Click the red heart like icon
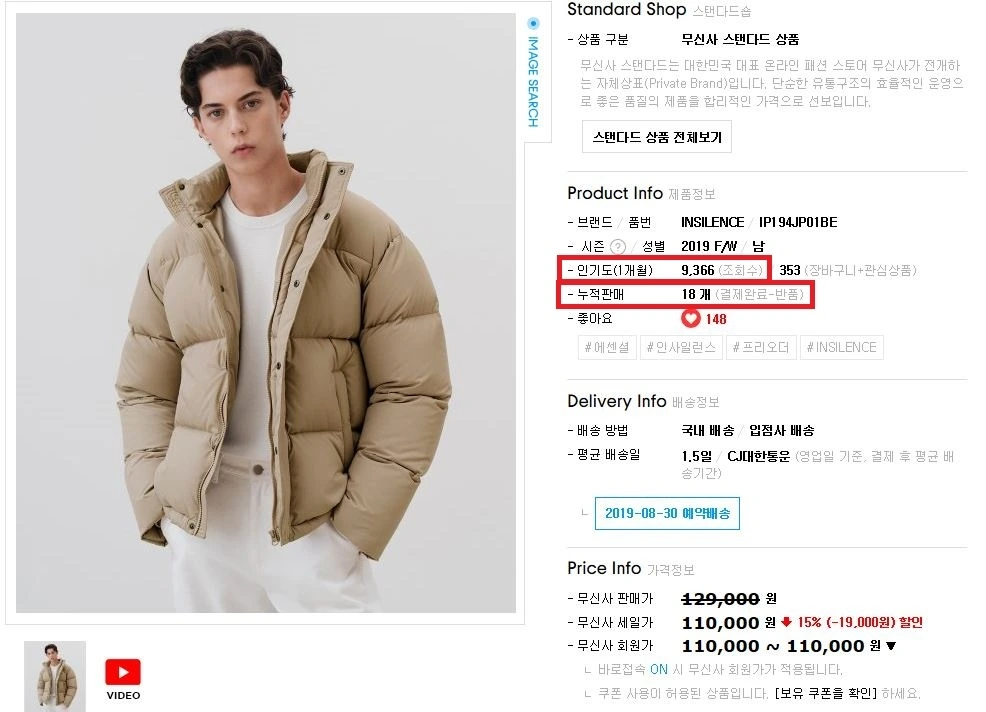Image resolution: width=986 pixels, height=712 pixels. [690, 319]
